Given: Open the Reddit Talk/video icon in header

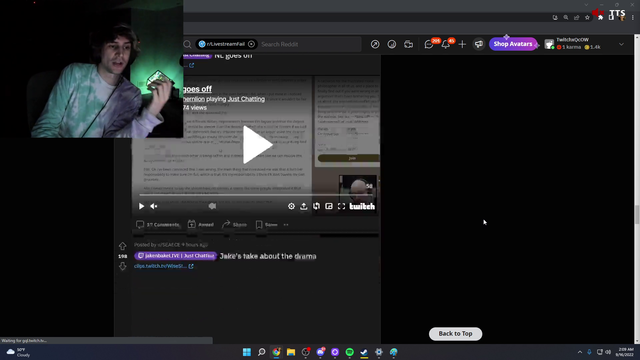Looking at the screenshot, I should [x=408, y=44].
